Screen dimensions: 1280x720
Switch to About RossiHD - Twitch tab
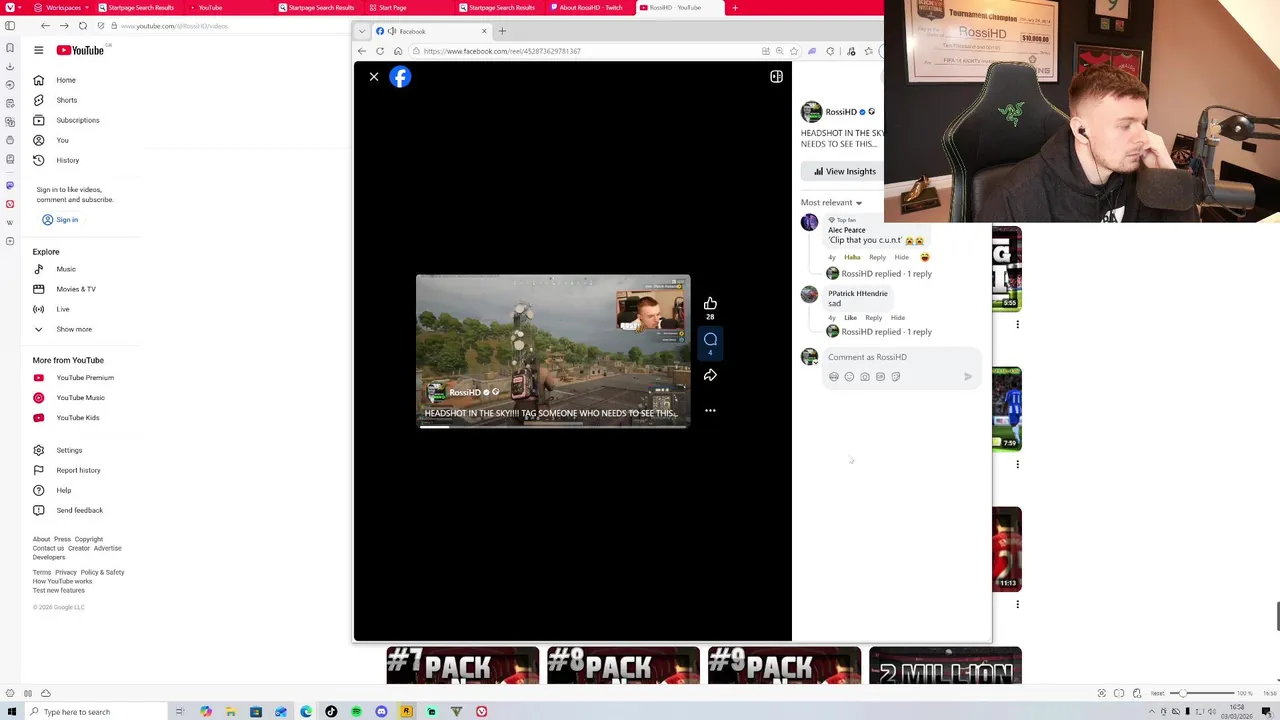tap(590, 8)
